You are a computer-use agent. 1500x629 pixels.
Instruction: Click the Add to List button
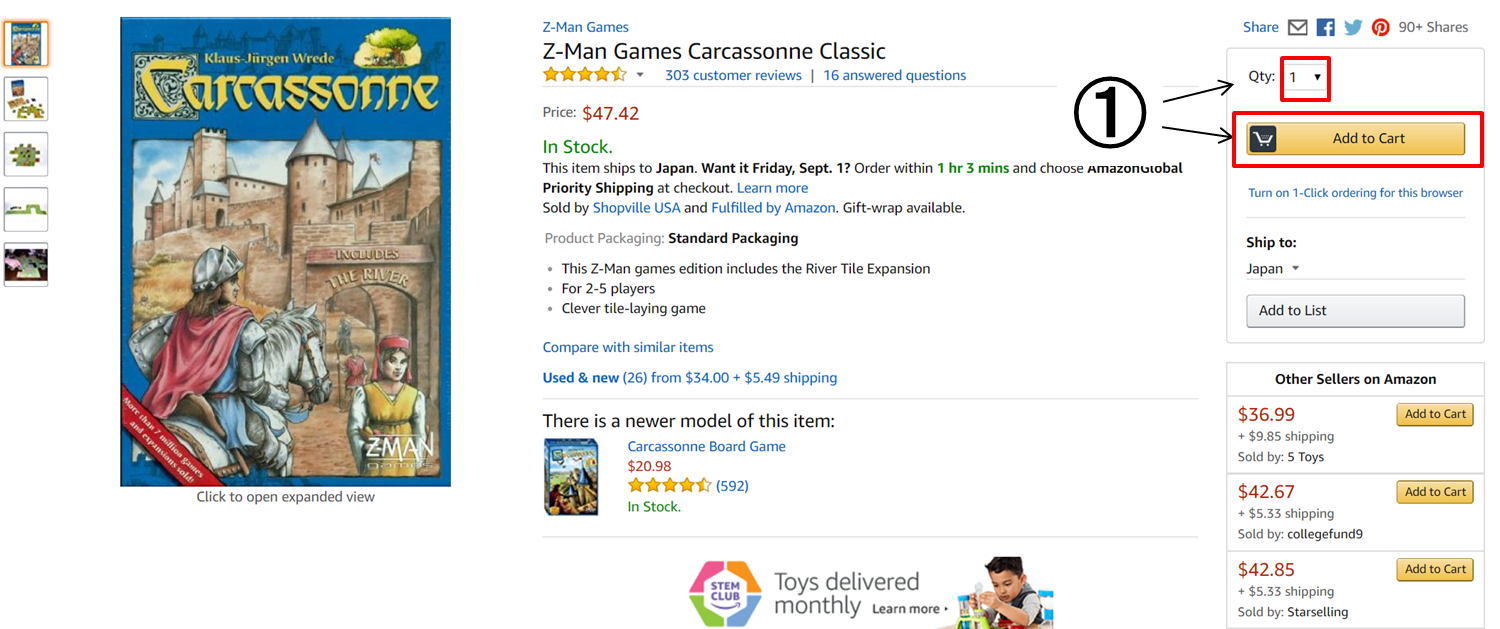(x=1356, y=311)
